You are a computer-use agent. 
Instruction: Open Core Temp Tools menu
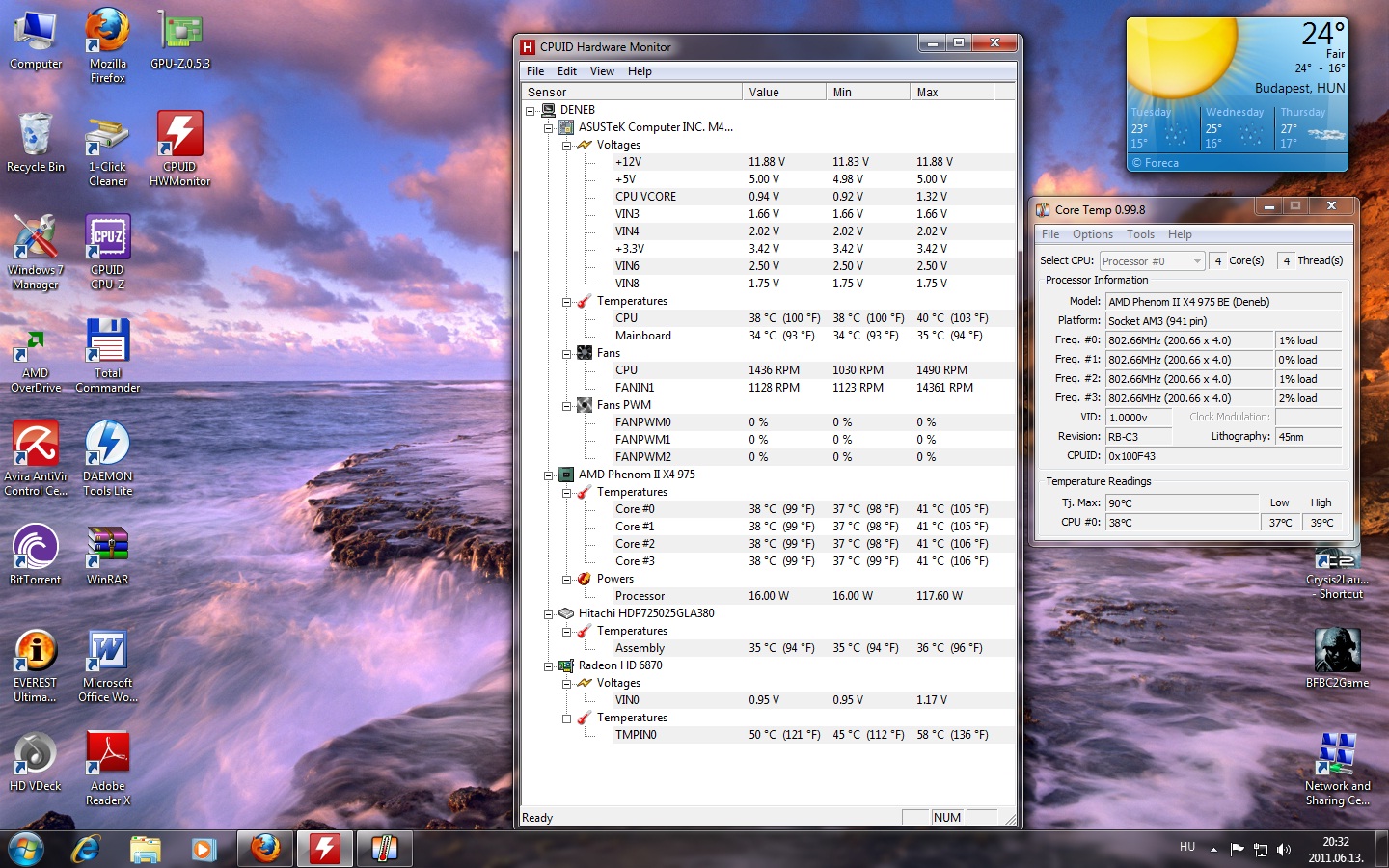pyautogui.click(x=1140, y=234)
